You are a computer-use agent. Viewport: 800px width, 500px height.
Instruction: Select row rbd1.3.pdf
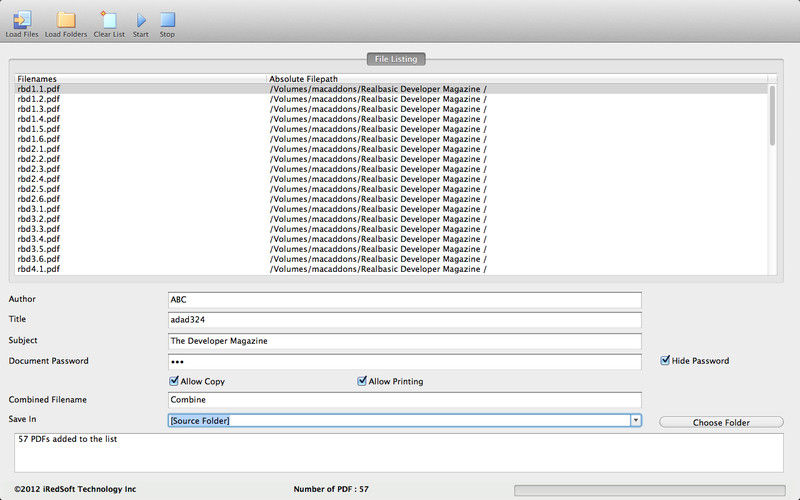(391, 109)
